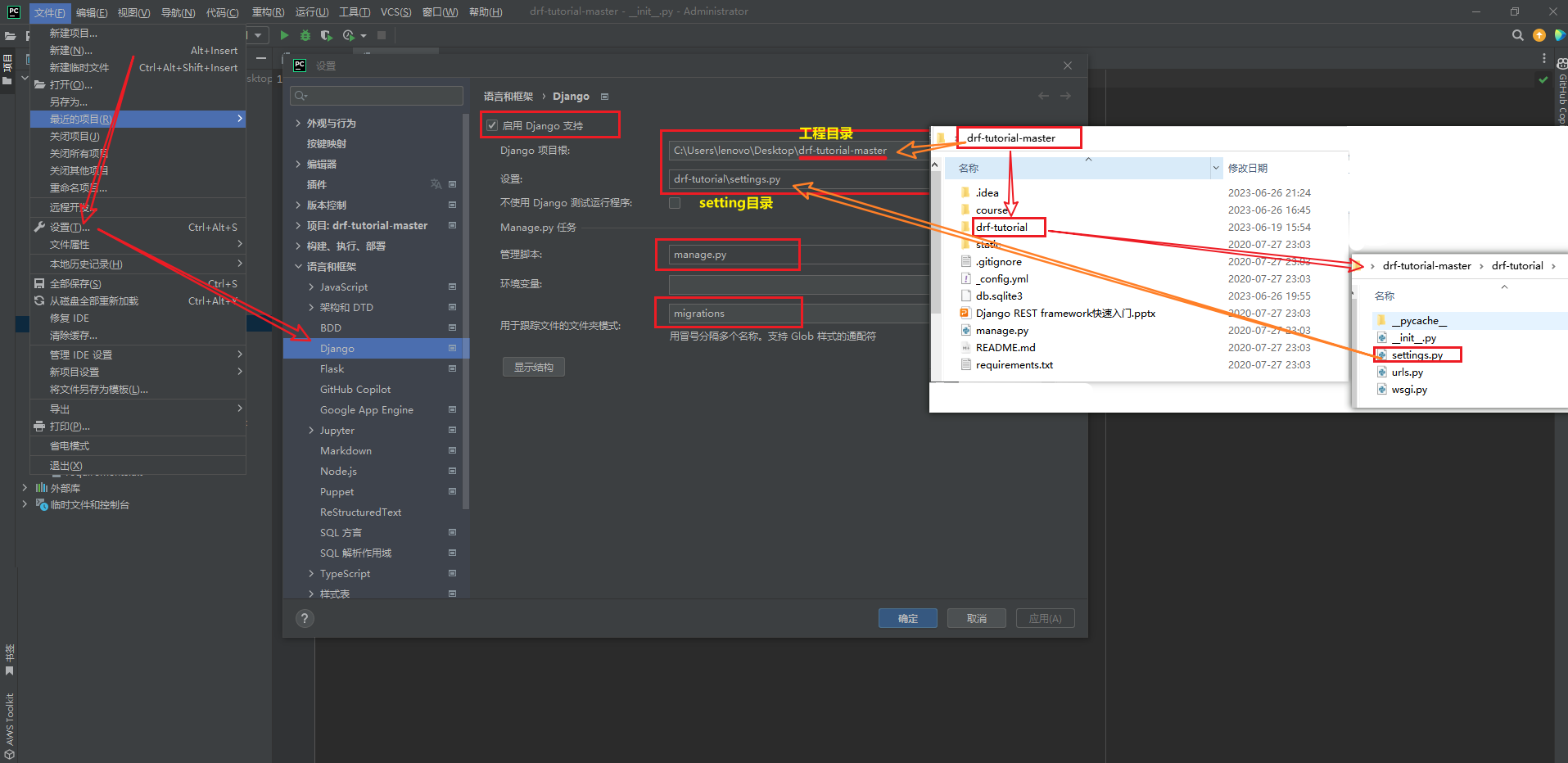Click the Show Structure (显示结构) button
Image resolution: width=1568 pixels, height=763 pixels.
534,367
